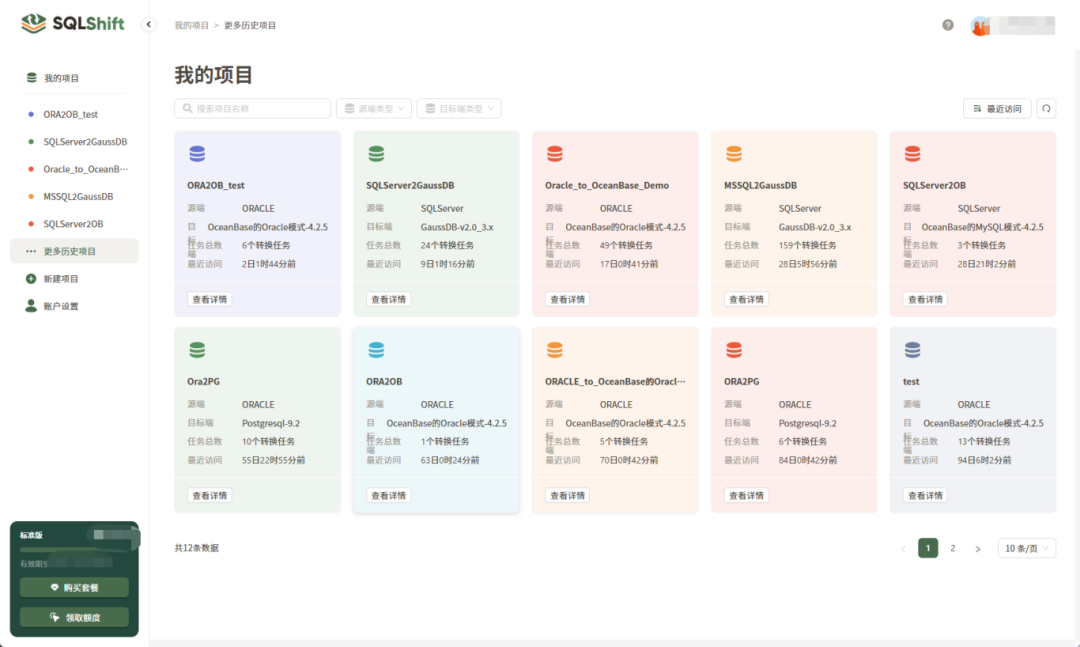Viewport: 1080px width, 647px height.
Task: Open the 10 条/页 page size dropdown
Action: 1026,548
